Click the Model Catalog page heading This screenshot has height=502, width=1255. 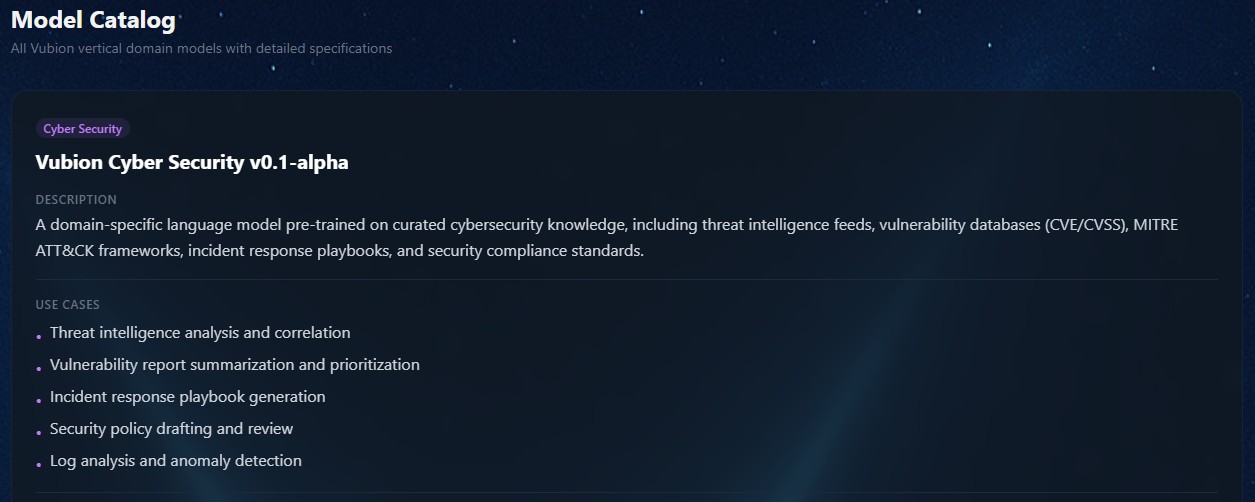click(x=93, y=19)
